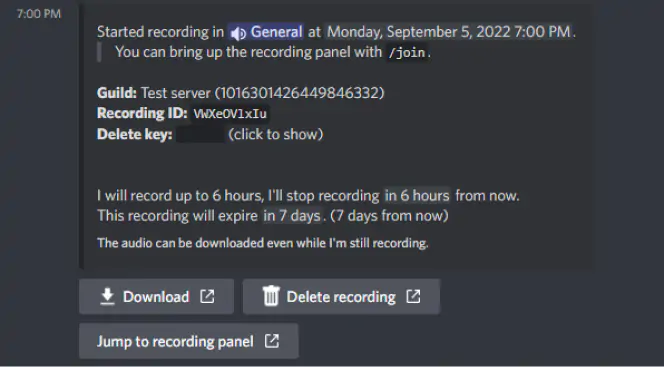The width and height of the screenshot is (664, 367).
Task: Click the 7:00 PM message timestamp
Action: pyautogui.click(x=39, y=14)
